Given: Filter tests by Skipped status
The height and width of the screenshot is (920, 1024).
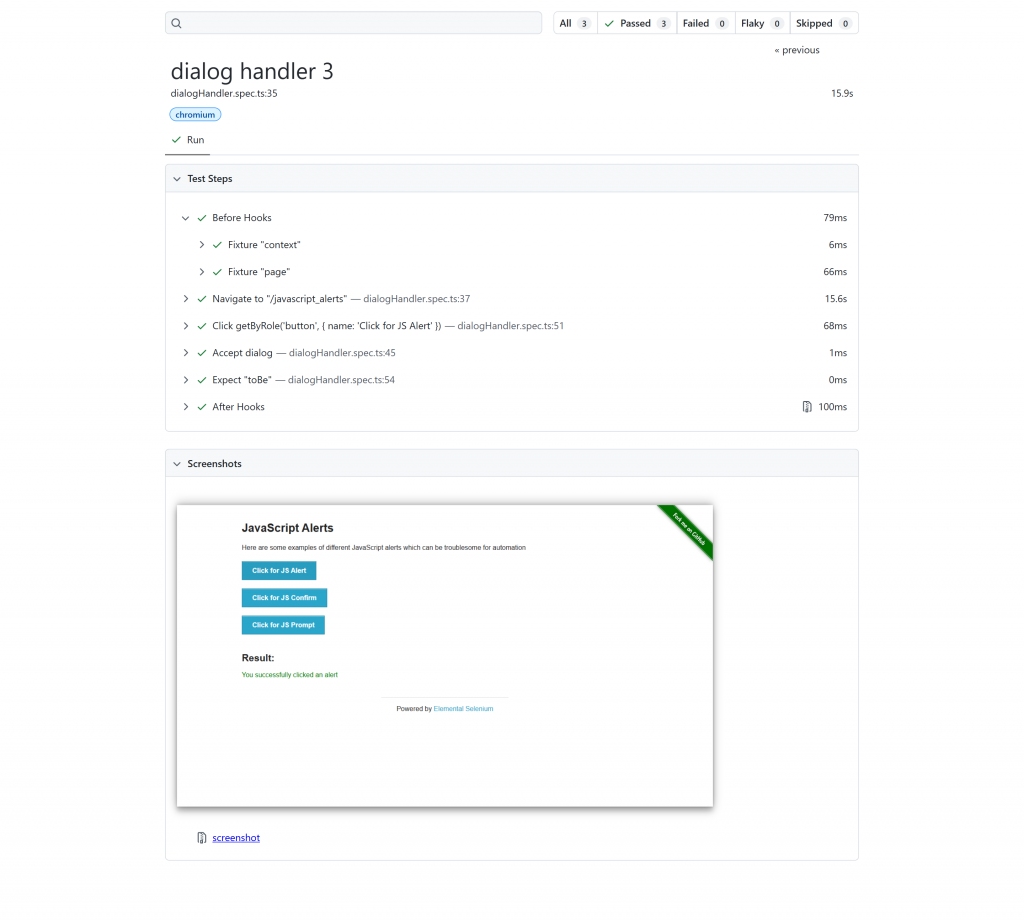Looking at the screenshot, I should 824,24.
